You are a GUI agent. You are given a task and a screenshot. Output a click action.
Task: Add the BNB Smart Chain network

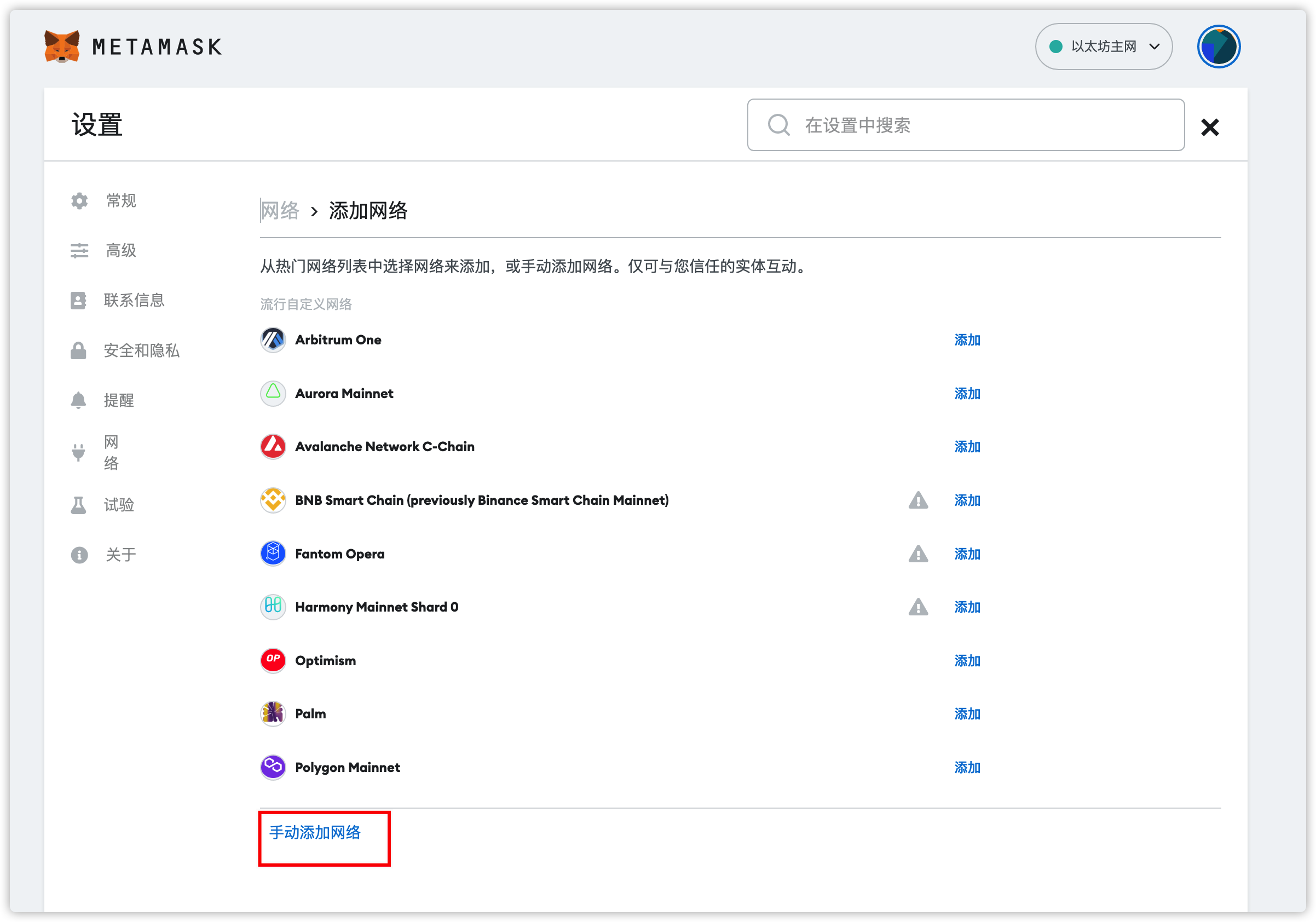967,500
